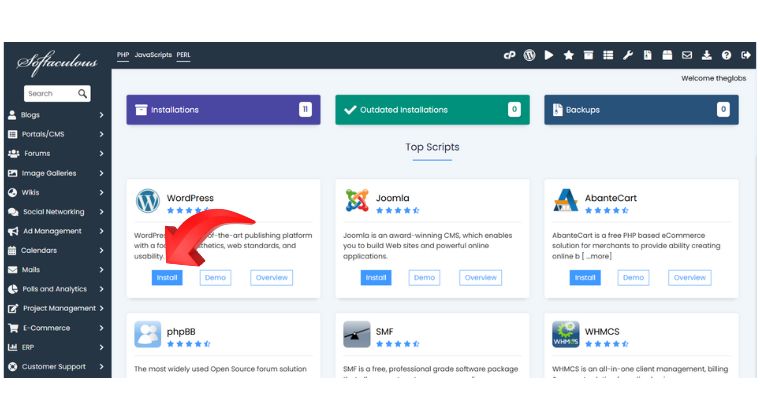This screenshot has width=760, height=420.
Task: Open the help question mark icon
Action: [x=726, y=55]
